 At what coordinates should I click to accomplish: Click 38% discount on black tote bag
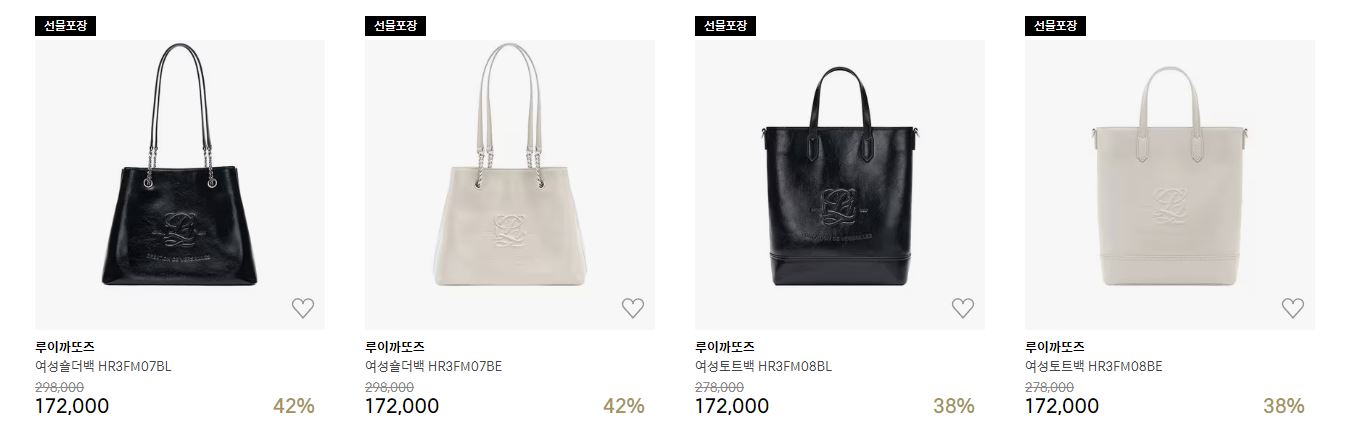tap(954, 406)
